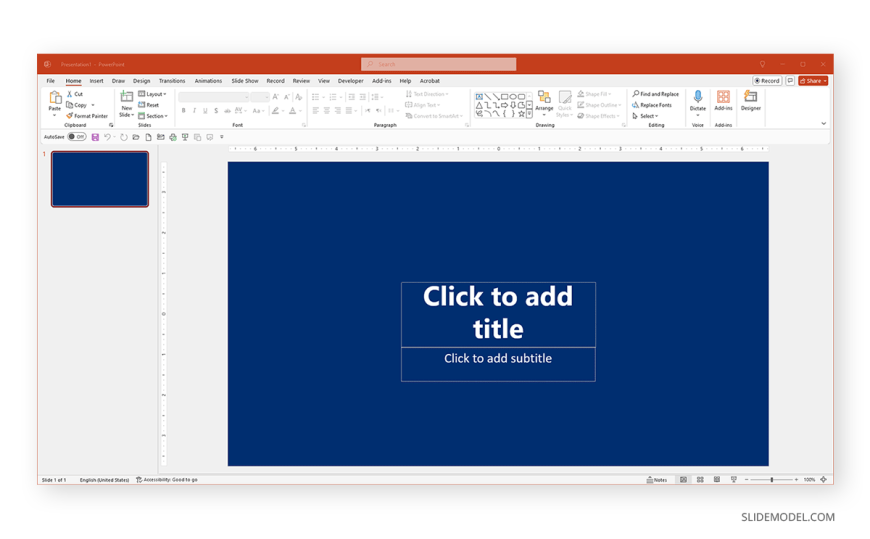Select the star shape in shapes gallery

(x=522, y=113)
